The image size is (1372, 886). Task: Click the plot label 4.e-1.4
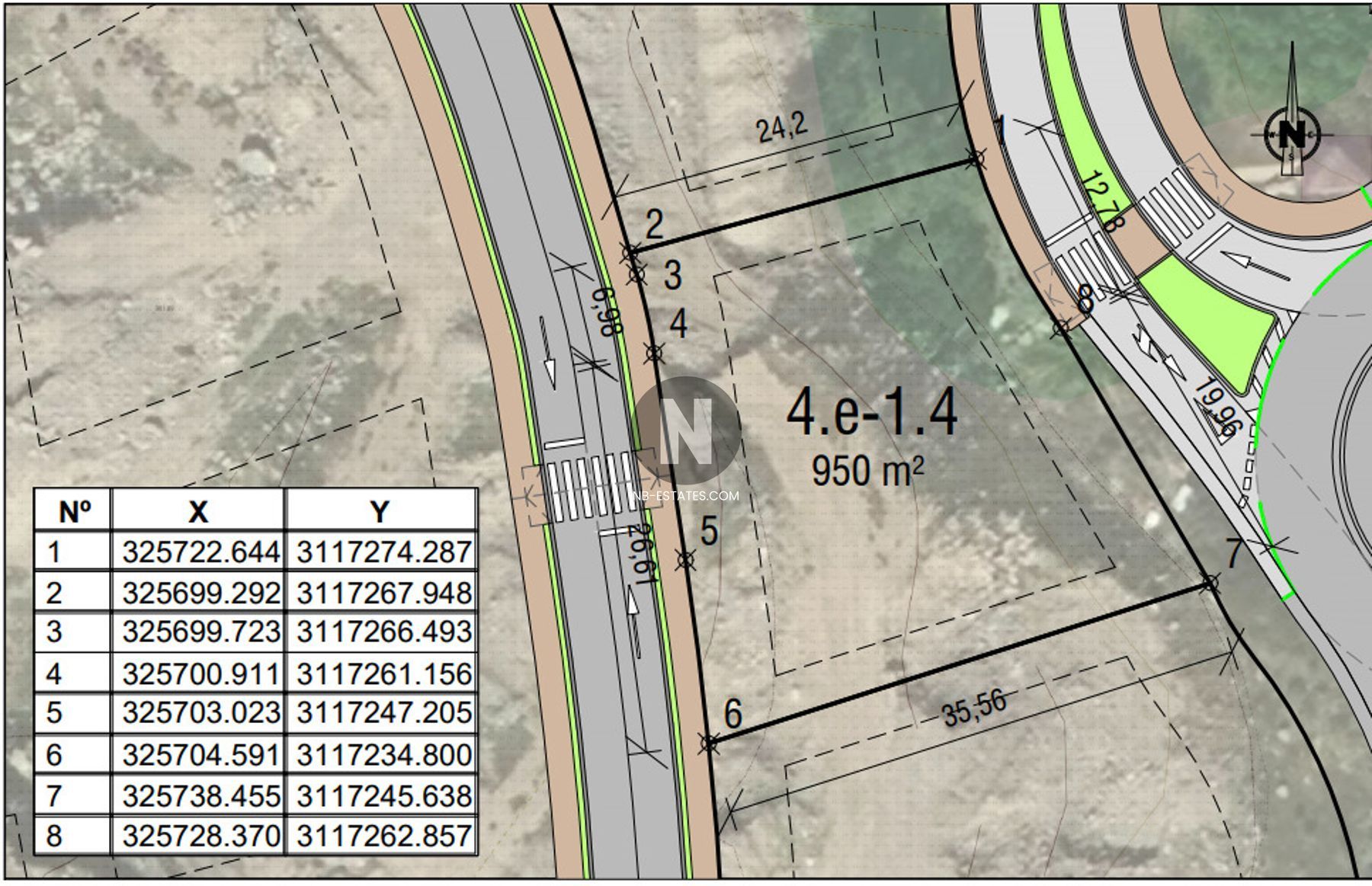click(871, 412)
